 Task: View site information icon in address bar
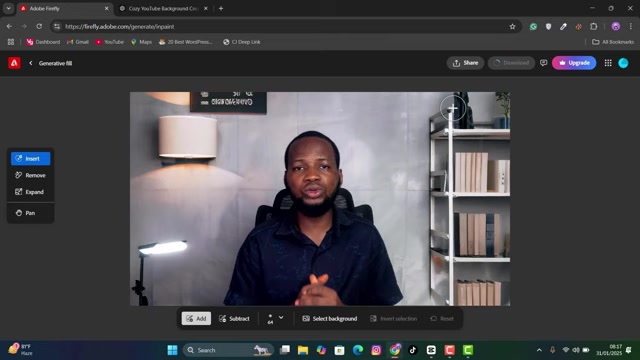pyautogui.click(x=57, y=27)
